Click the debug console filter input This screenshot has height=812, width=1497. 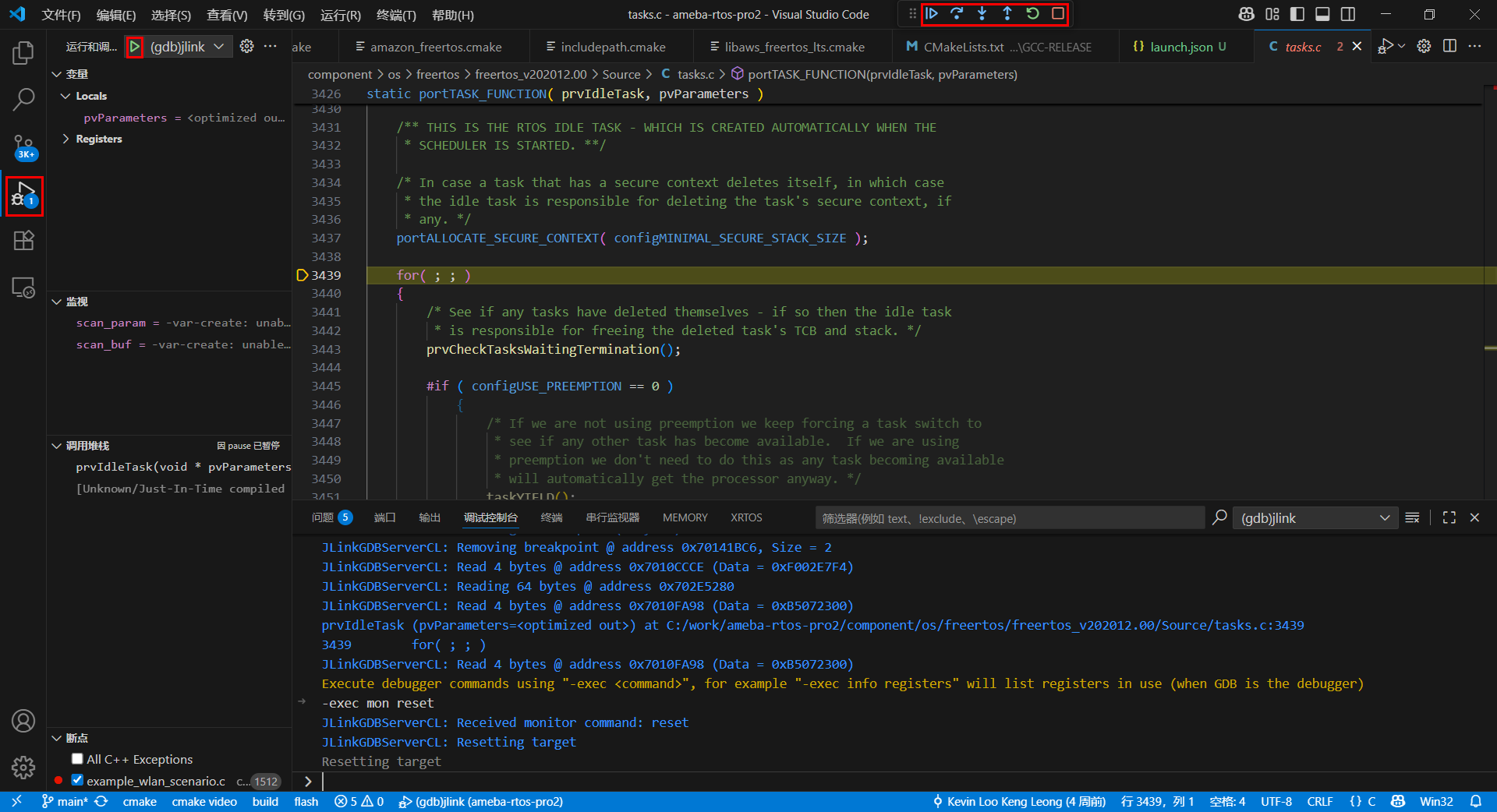point(1010,518)
